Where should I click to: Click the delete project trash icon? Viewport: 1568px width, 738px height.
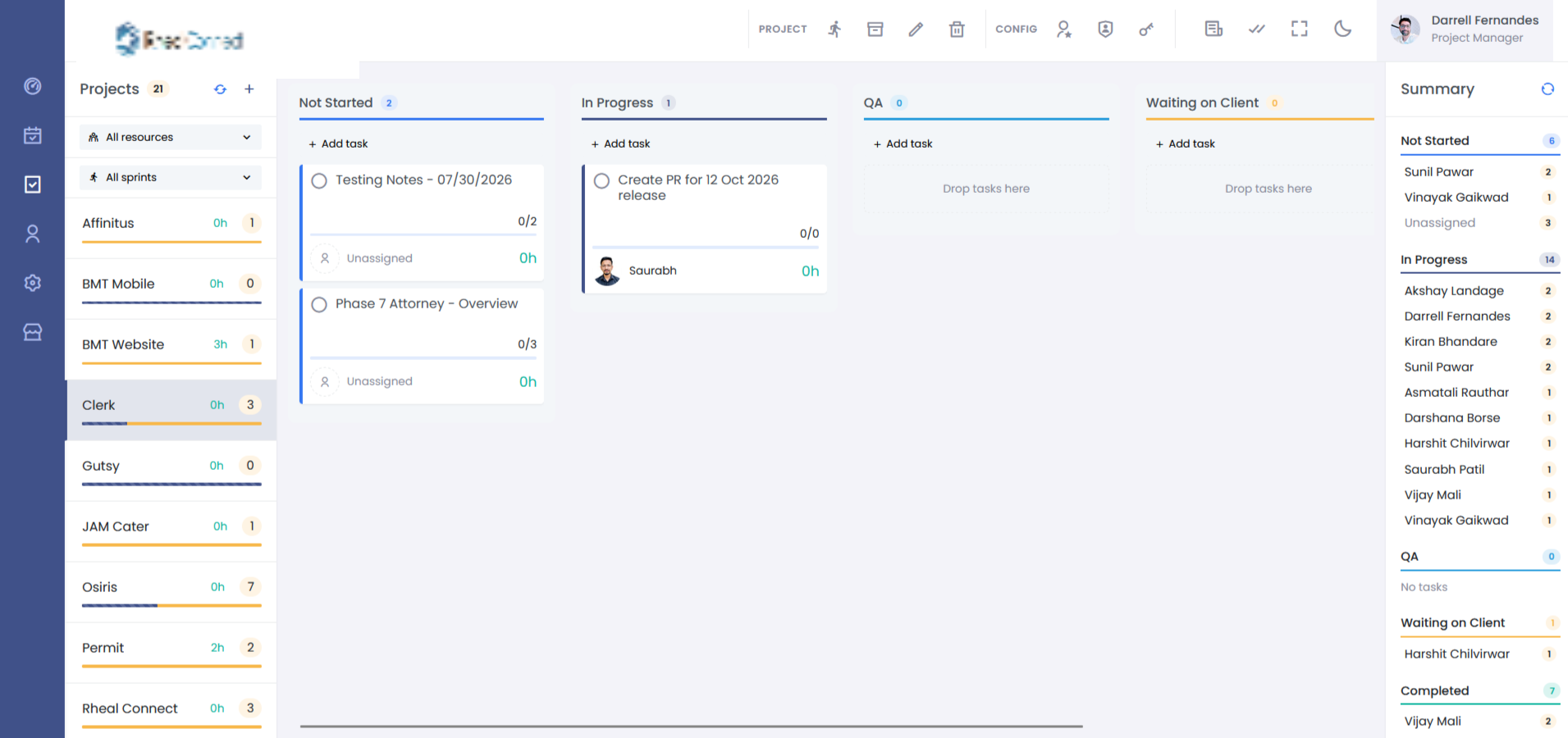coord(957,30)
